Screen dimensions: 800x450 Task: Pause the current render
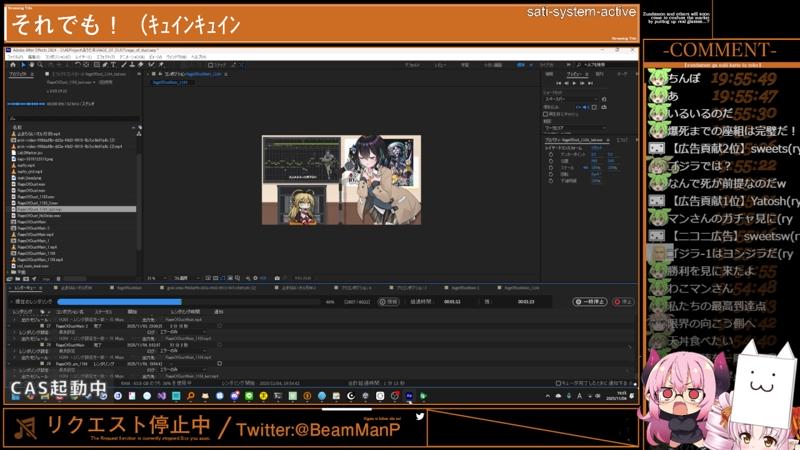click(590, 302)
